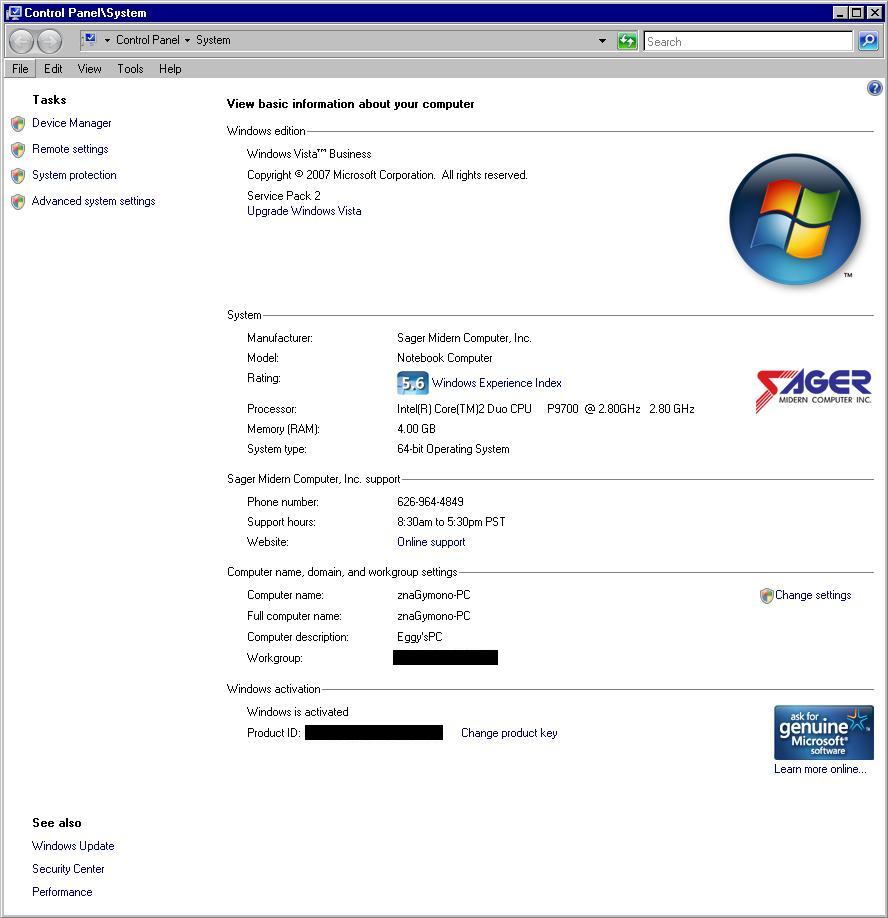Select the support phone number 626-964-4849
This screenshot has height=918, width=888.
click(x=430, y=502)
